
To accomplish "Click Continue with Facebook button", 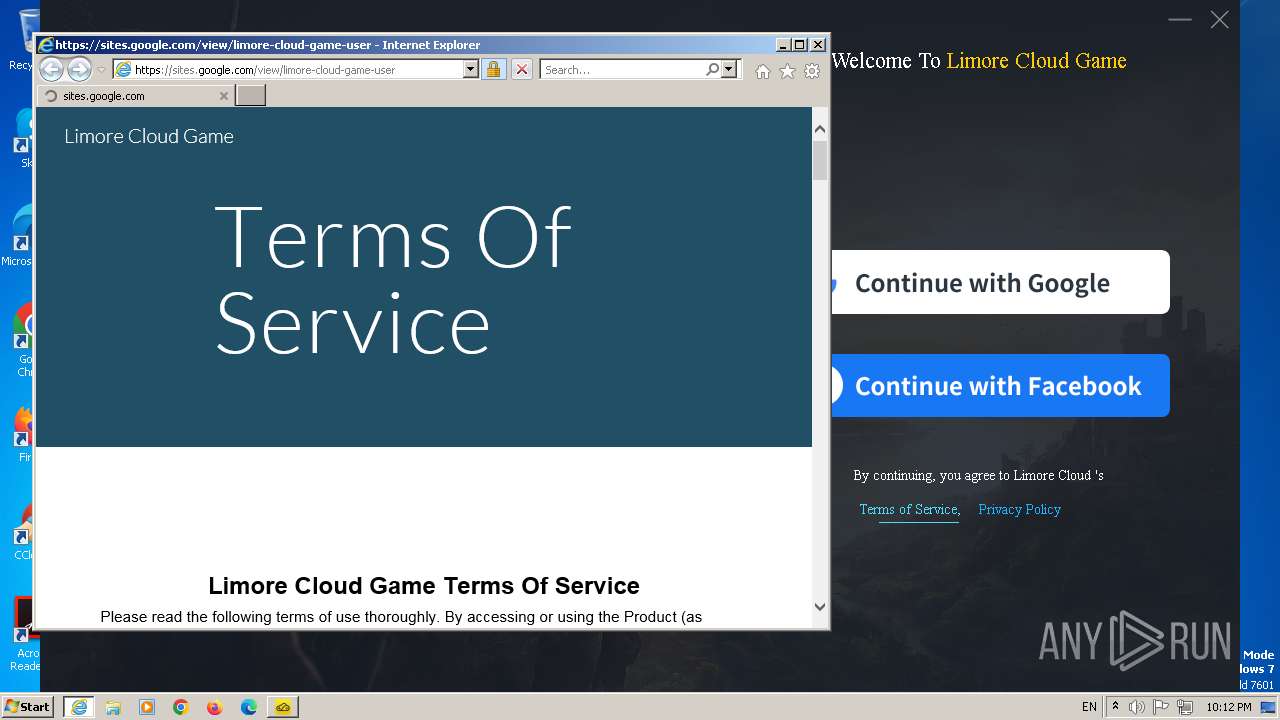I will [1000, 385].
